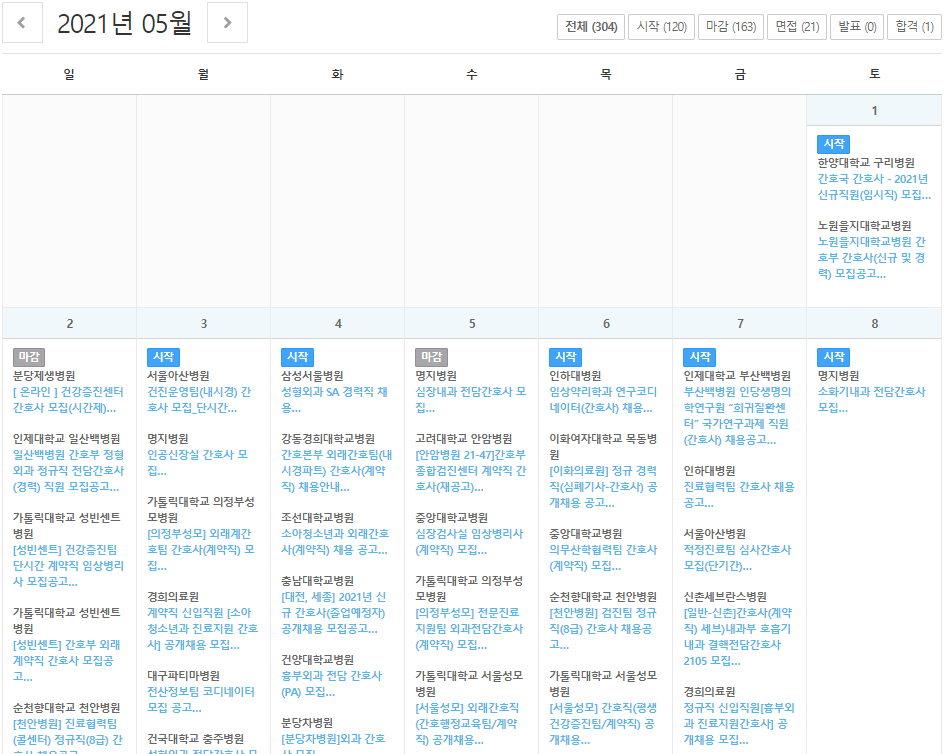Click the 시작 badge on May 3

pos(163,357)
